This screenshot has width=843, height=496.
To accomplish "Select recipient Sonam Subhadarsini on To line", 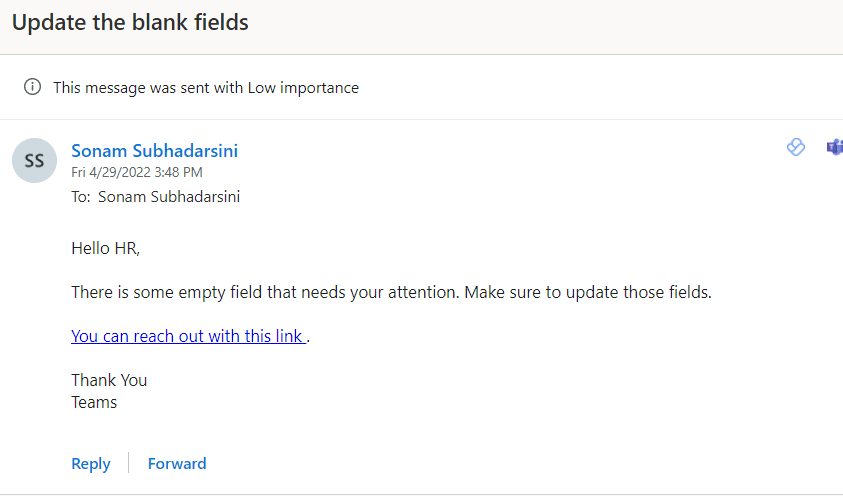I will tap(169, 197).
